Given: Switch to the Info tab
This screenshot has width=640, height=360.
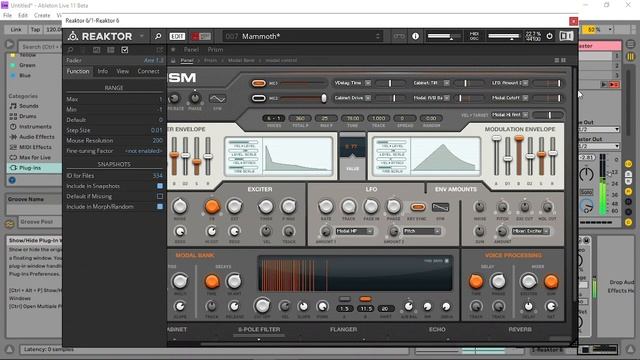Looking at the screenshot, I should 103,71.
